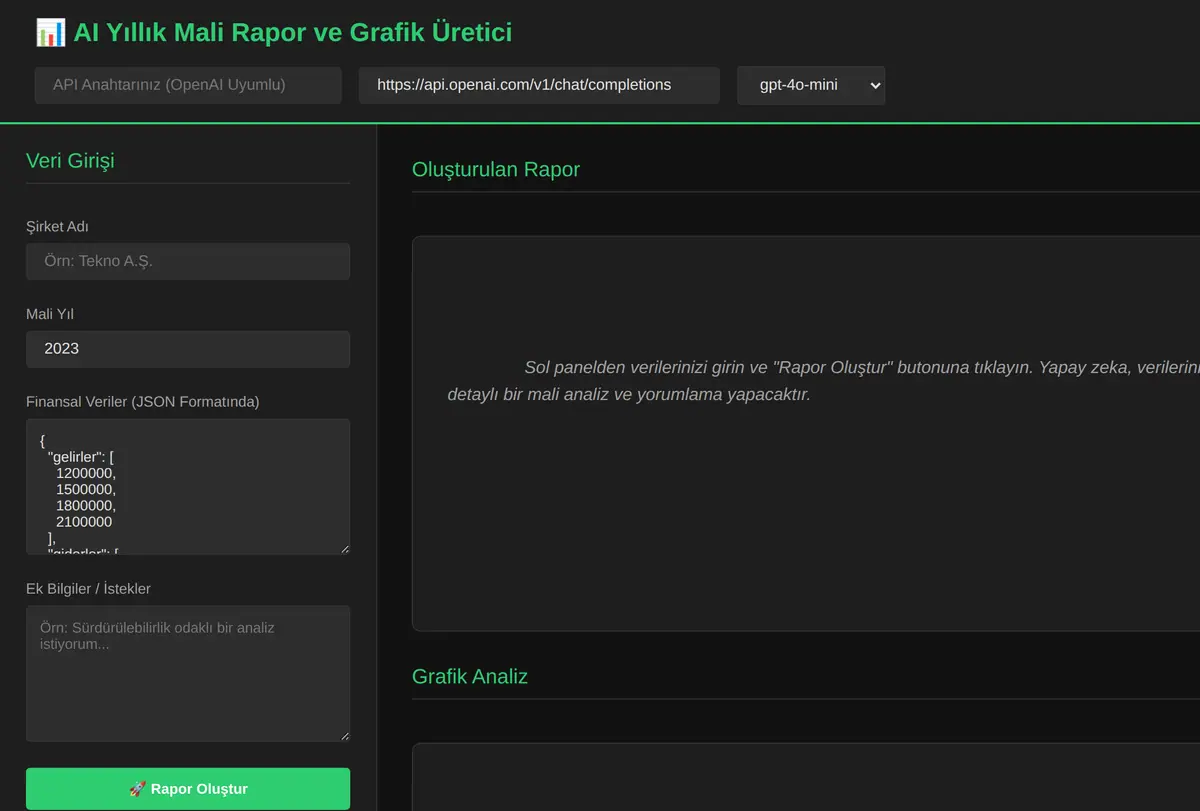Click the placeholder text in the report area

823,380
